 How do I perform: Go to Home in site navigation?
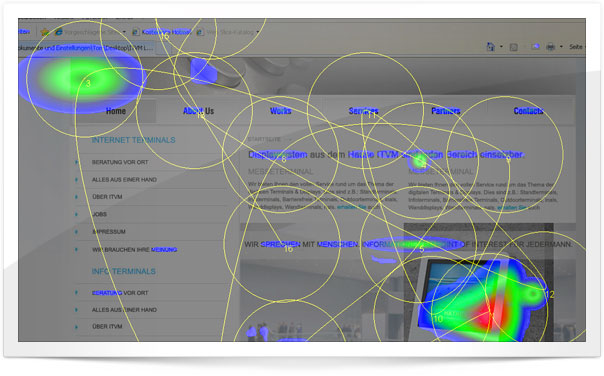[x=116, y=111]
